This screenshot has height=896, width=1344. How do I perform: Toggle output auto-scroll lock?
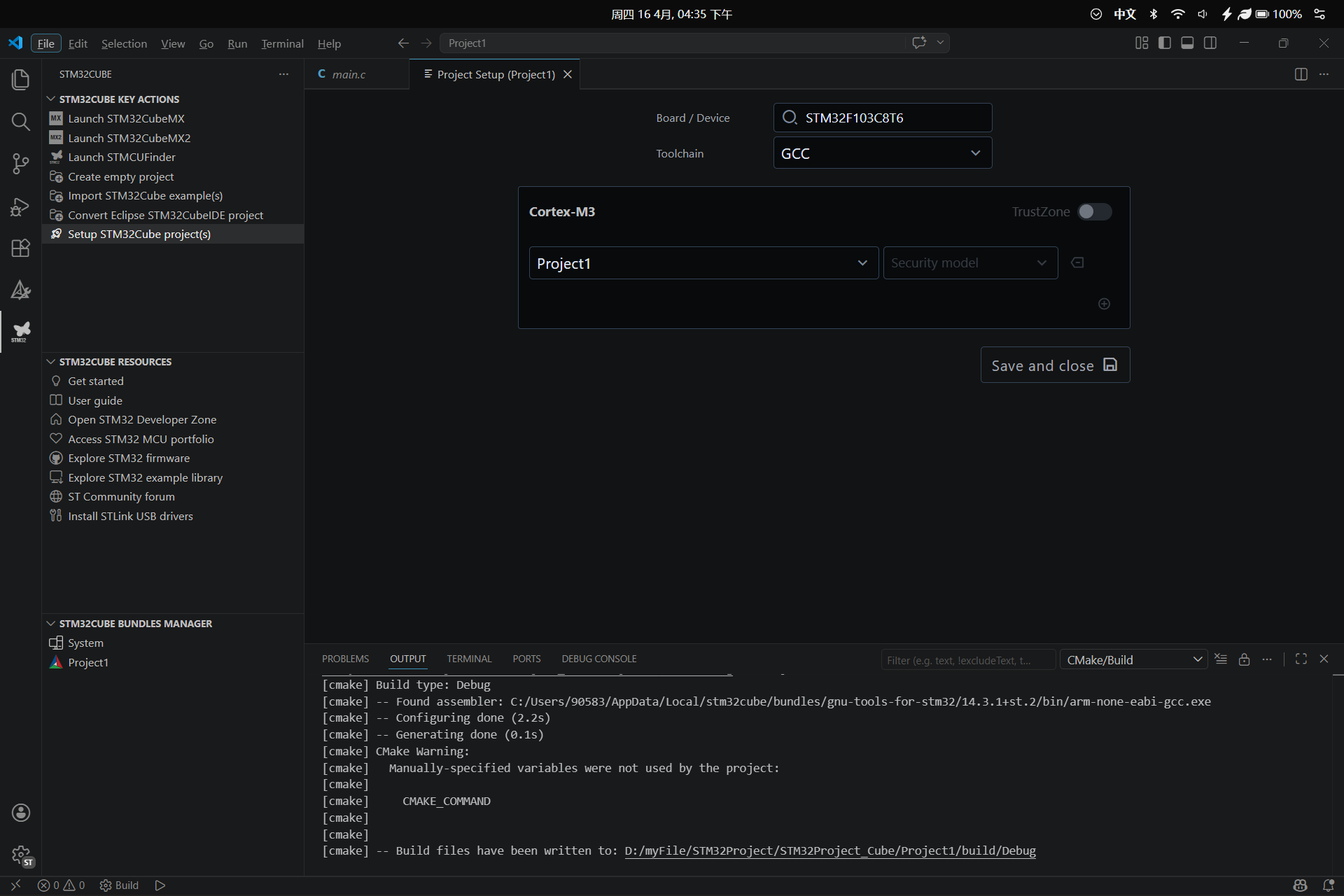pyautogui.click(x=1244, y=659)
